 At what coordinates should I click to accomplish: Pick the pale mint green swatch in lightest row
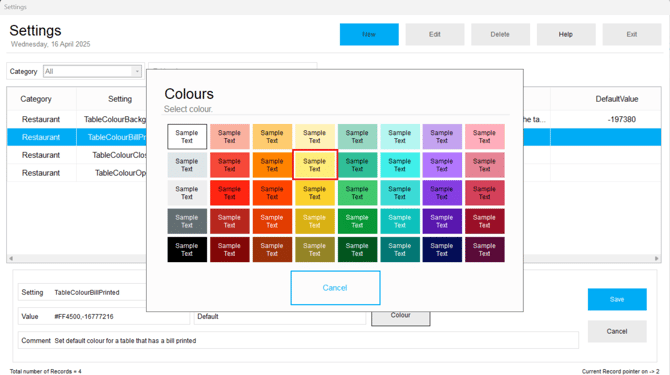(x=357, y=137)
